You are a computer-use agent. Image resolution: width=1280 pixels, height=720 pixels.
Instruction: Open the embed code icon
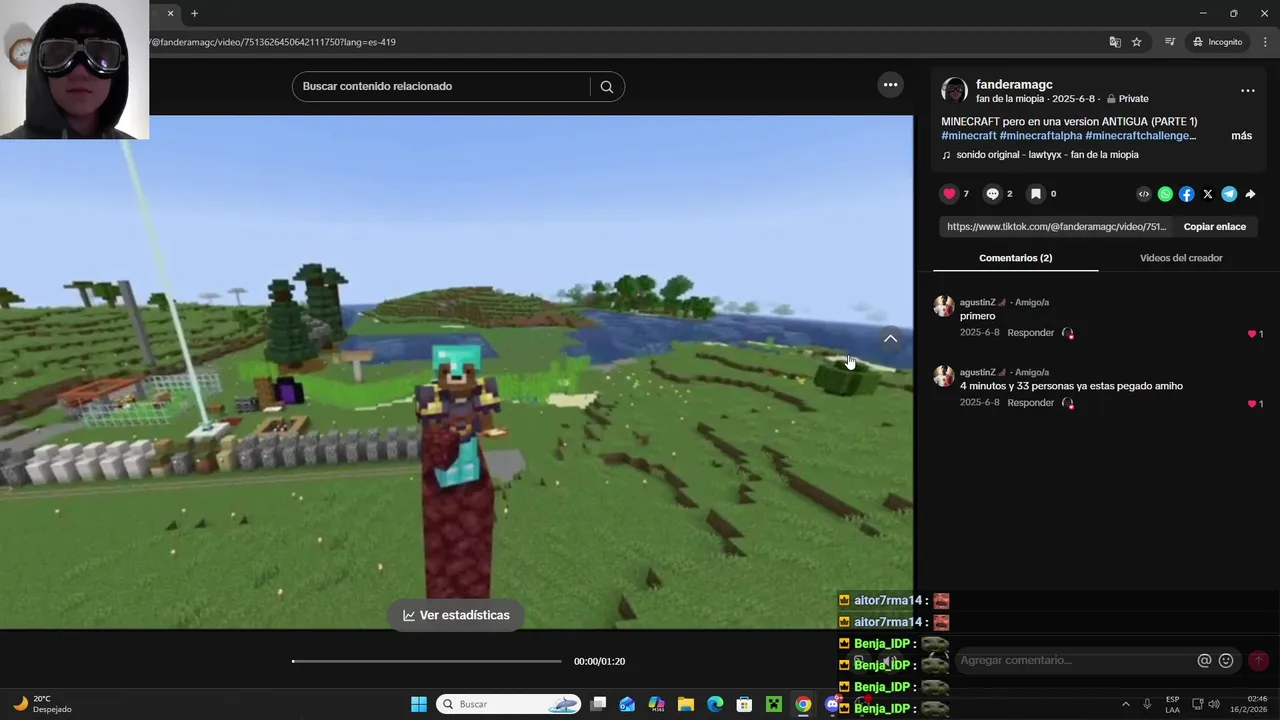coord(1144,194)
